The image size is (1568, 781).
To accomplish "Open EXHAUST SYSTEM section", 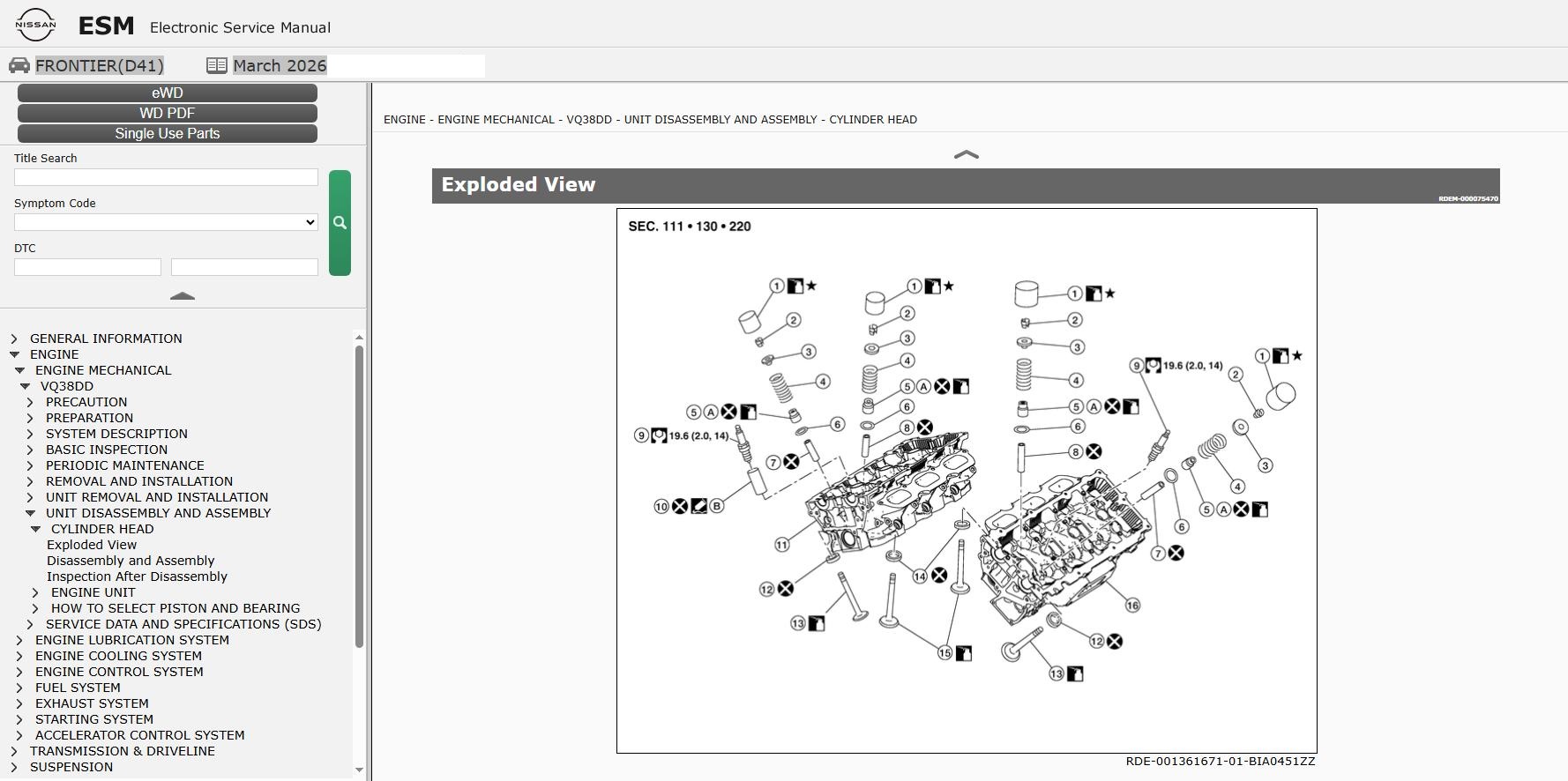I will (92, 703).
